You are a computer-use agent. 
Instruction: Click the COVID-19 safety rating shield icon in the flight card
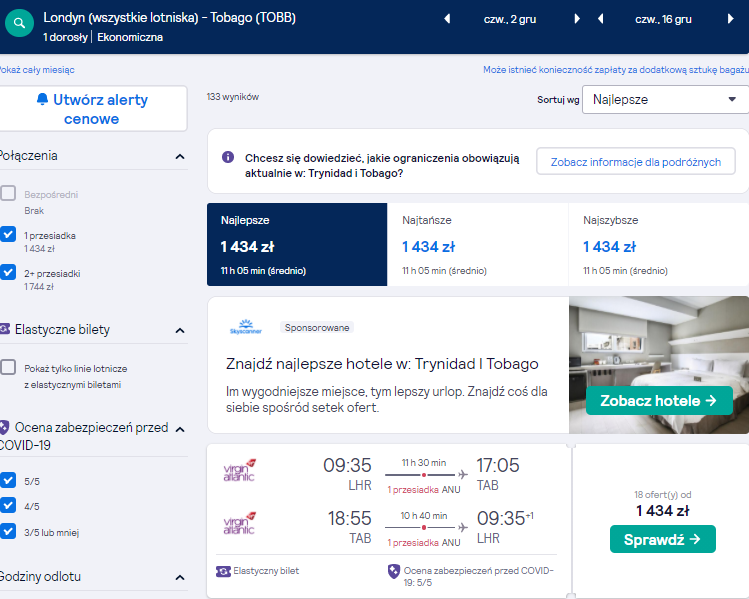394,571
